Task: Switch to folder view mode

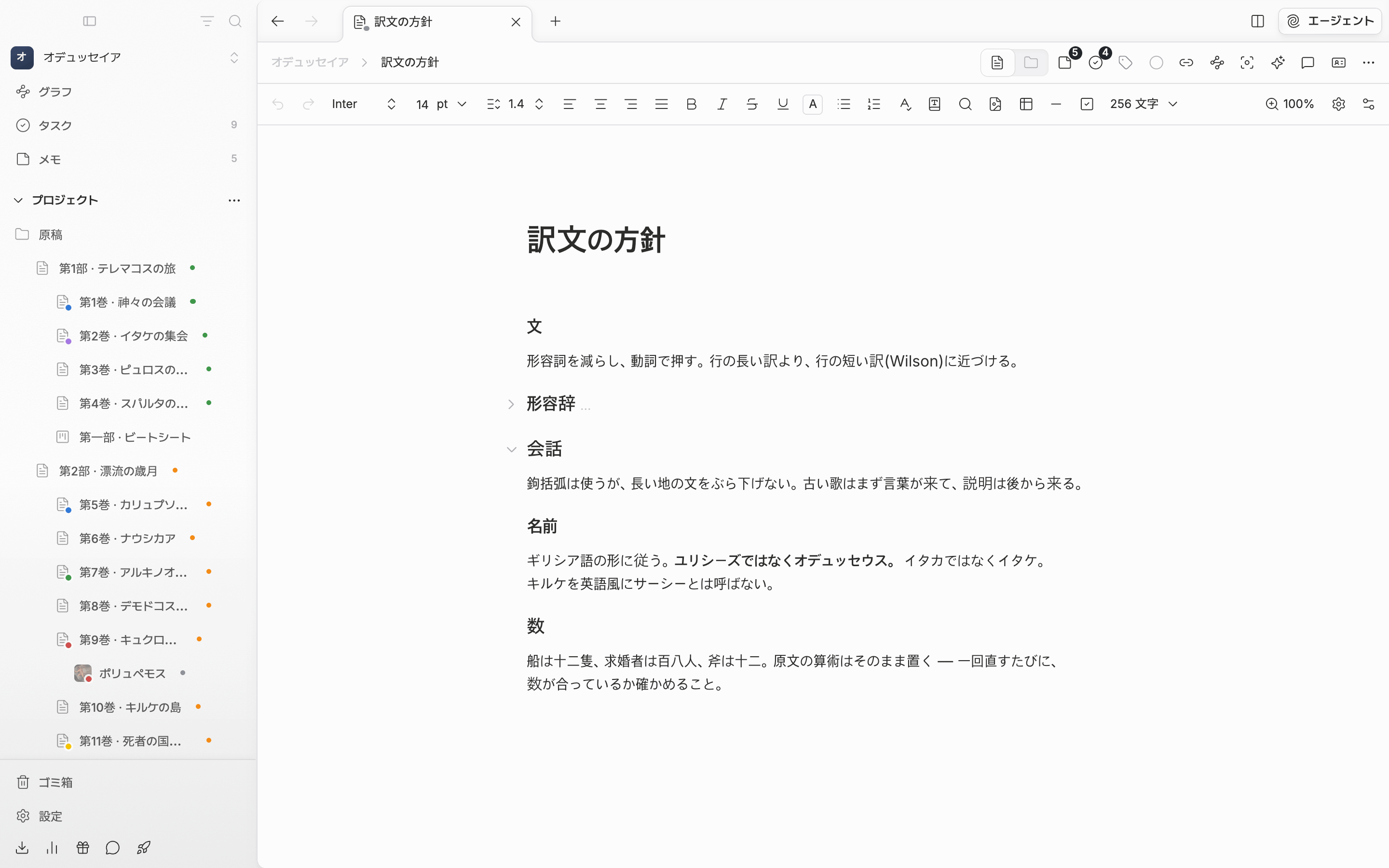Action: (1031, 63)
